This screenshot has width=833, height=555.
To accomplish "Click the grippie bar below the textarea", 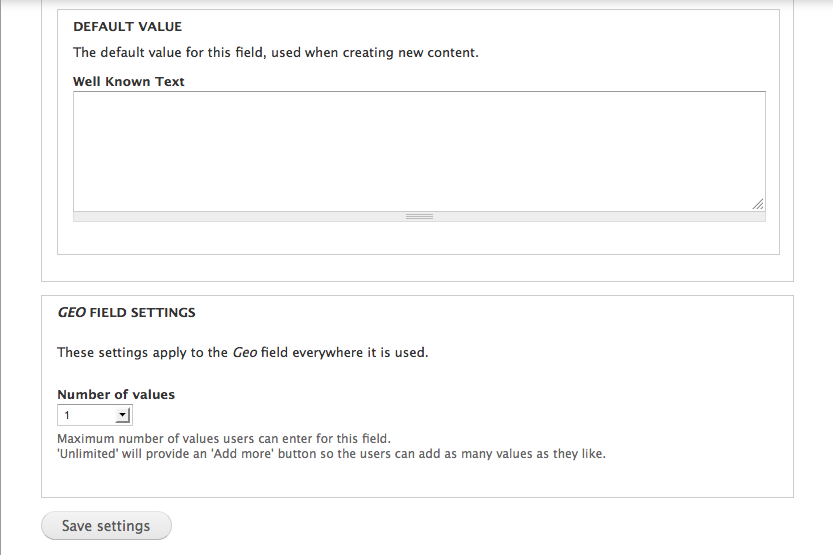I will tap(419, 217).
